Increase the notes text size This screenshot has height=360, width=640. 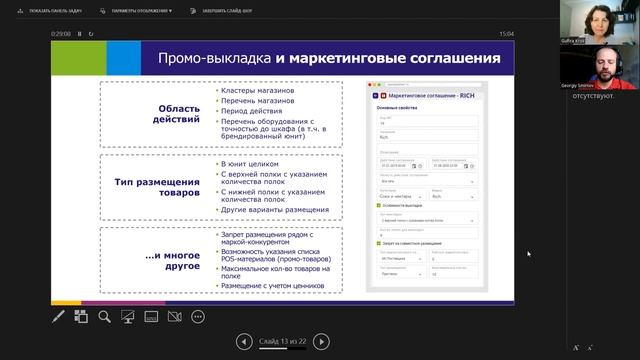pyautogui.click(x=576, y=348)
